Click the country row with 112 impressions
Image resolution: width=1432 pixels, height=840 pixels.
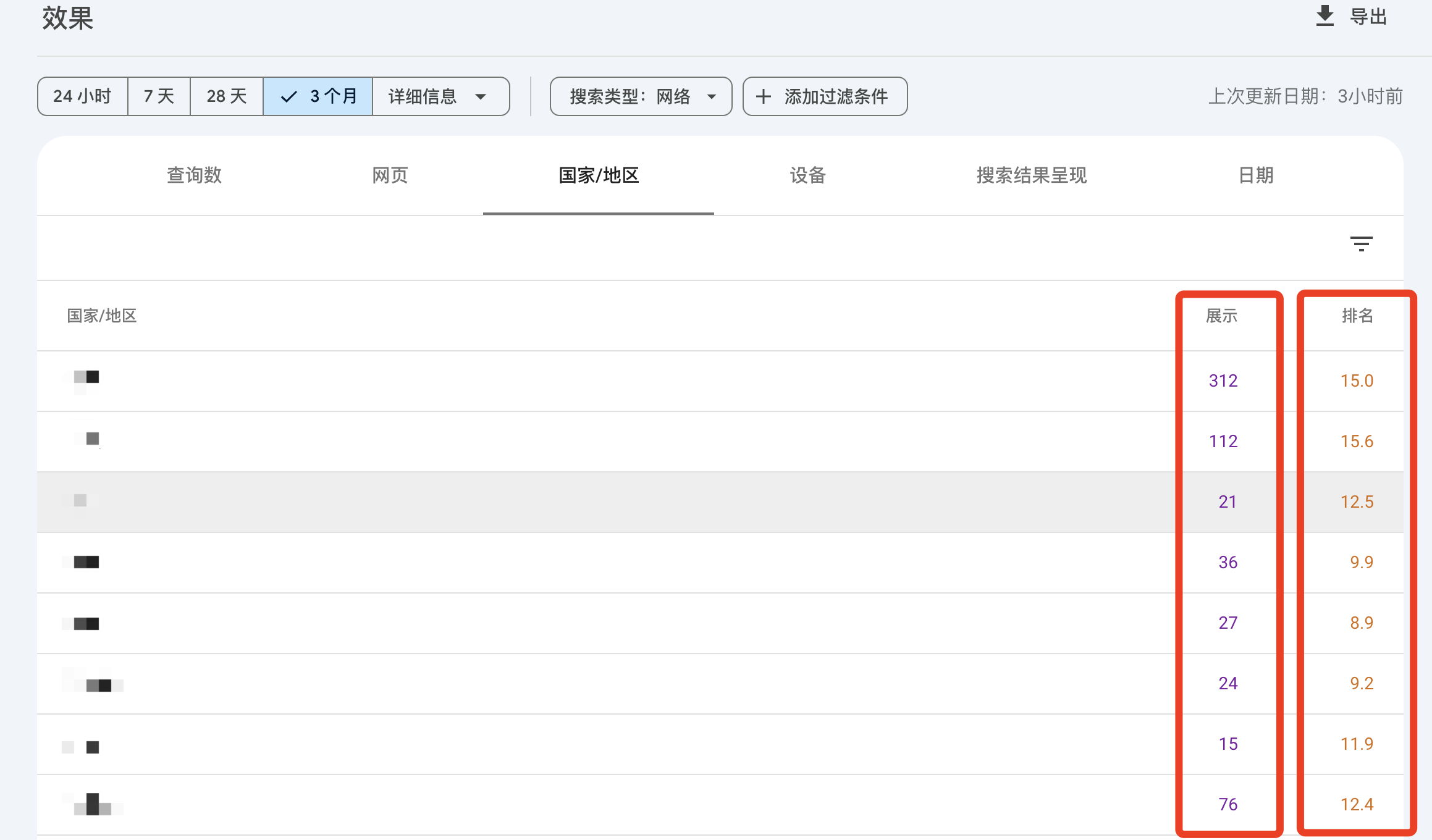pos(720,442)
